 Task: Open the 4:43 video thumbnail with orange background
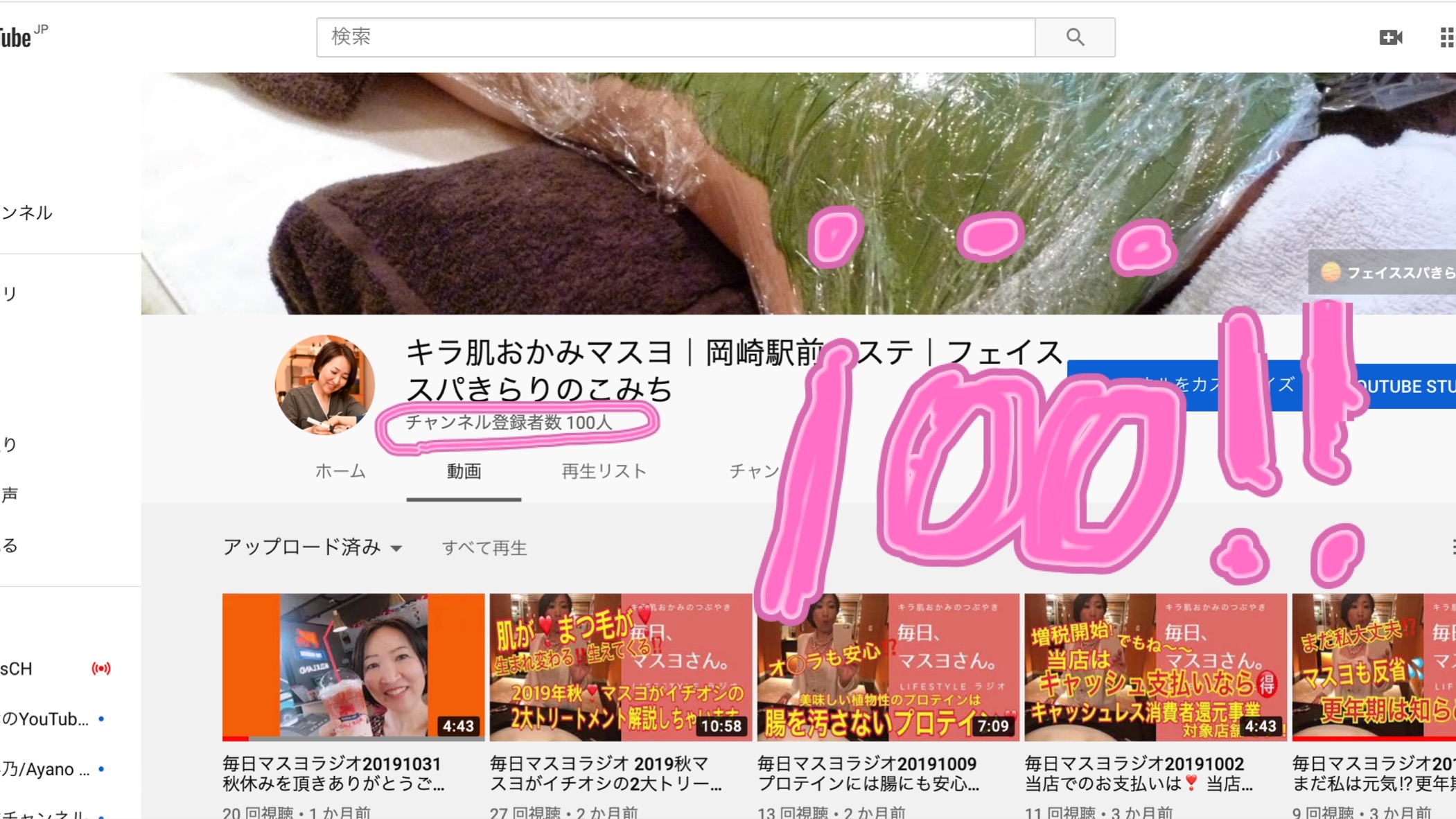coord(353,667)
